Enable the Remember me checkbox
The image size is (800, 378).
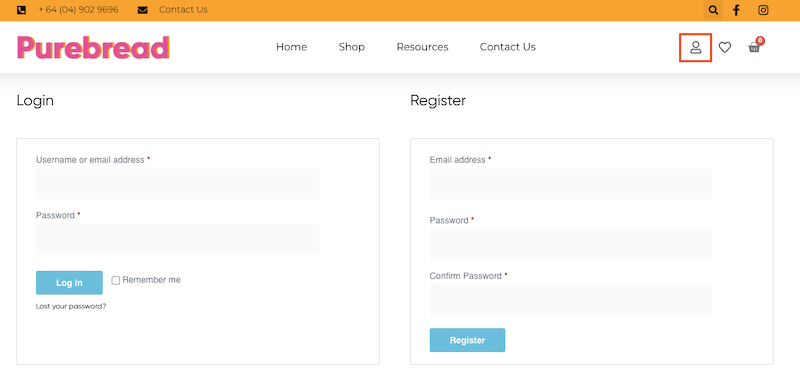click(x=116, y=280)
